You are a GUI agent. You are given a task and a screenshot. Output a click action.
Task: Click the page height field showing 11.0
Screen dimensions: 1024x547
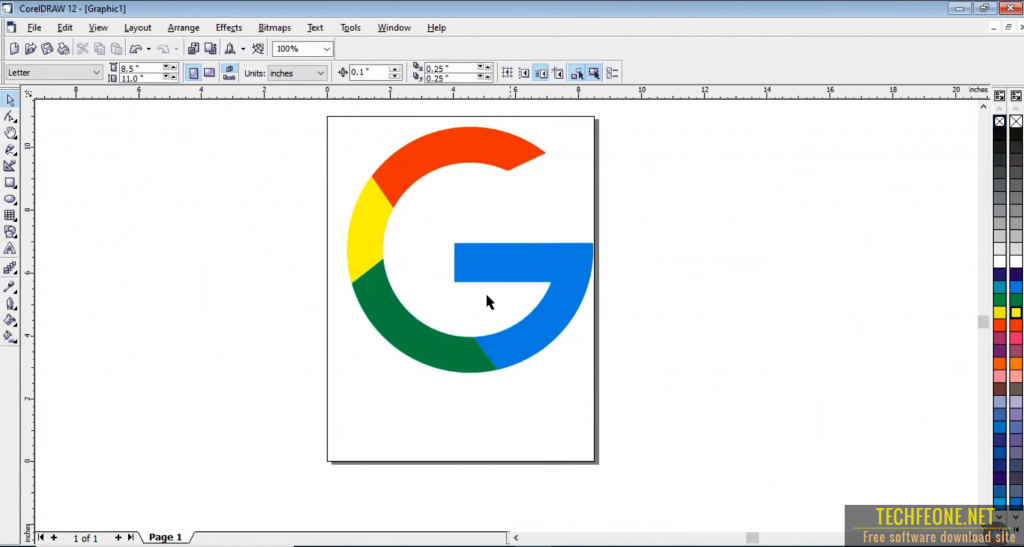tap(140, 78)
